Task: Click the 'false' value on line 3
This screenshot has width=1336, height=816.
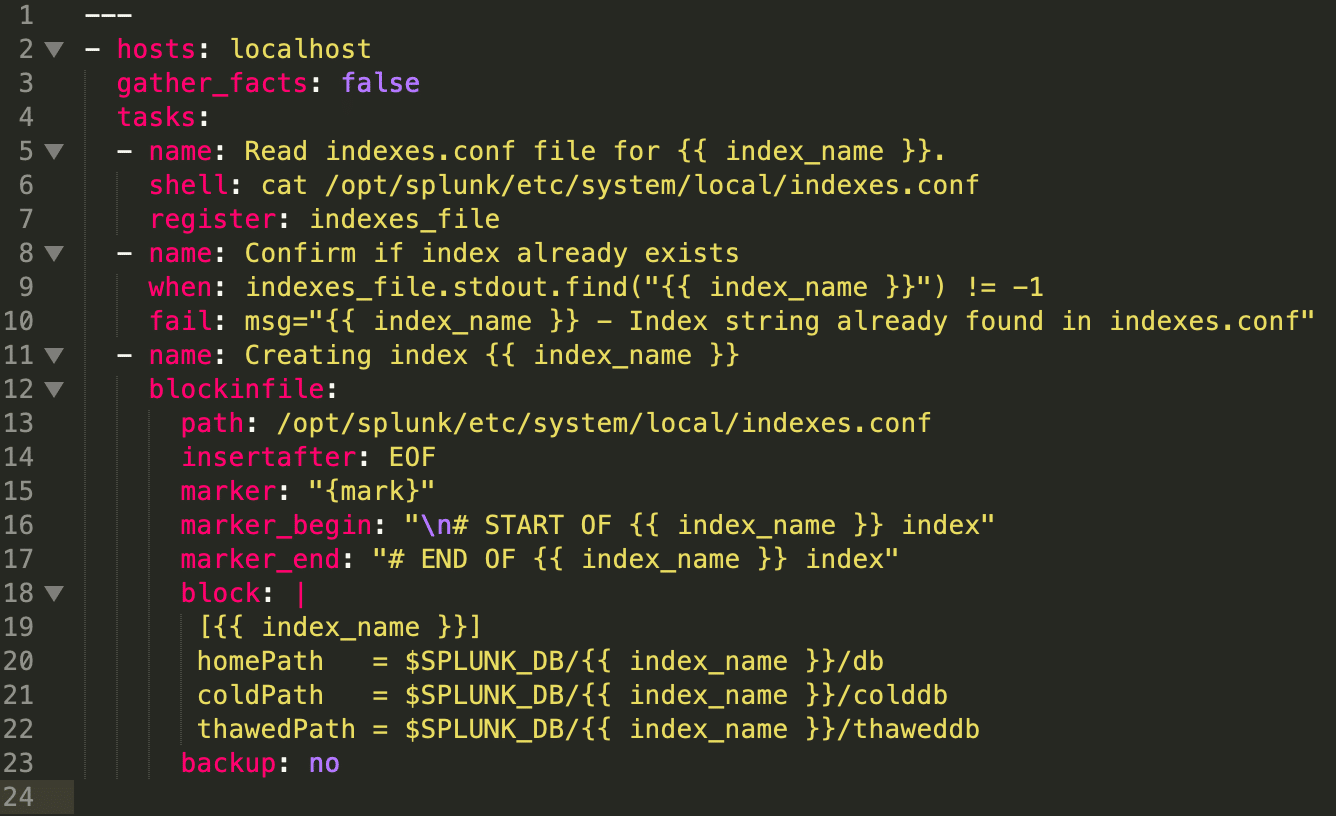Action: (381, 83)
